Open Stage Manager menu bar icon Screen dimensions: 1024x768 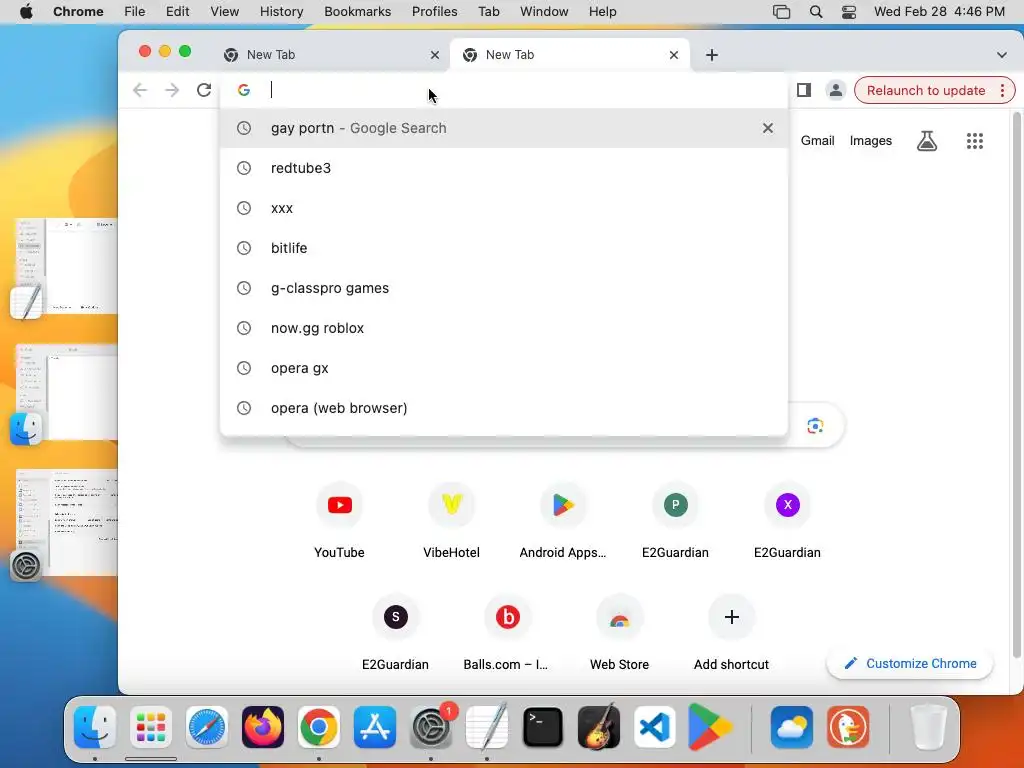tap(782, 12)
